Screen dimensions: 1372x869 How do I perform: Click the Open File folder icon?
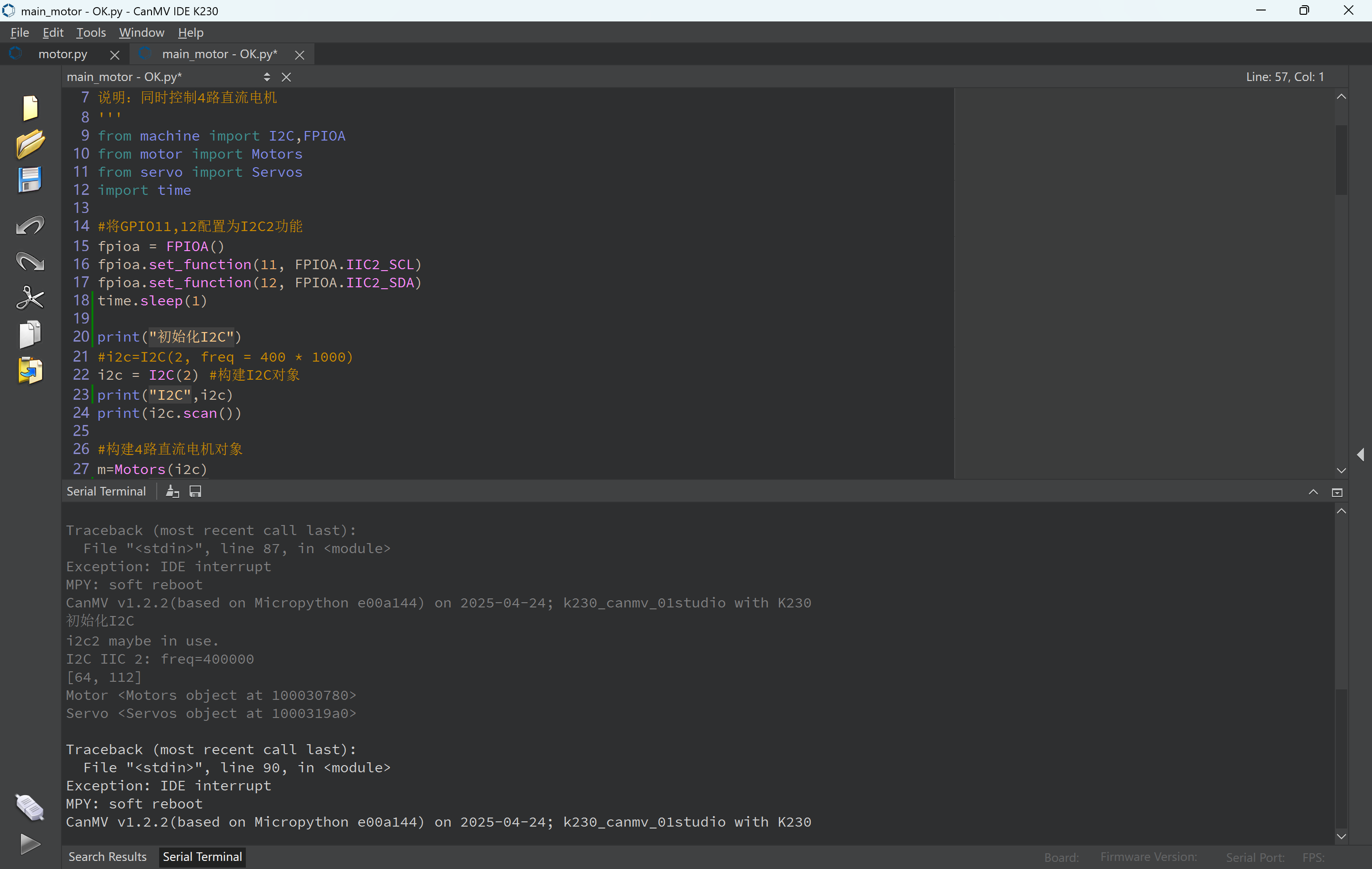tap(30, 143)
